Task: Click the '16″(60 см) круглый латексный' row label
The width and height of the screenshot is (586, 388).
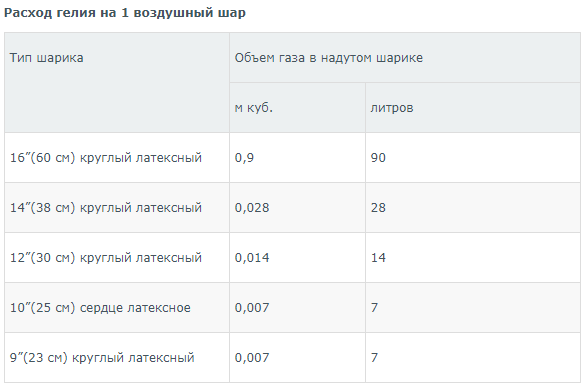Action: pyautogui.click(x=106, y=158)
